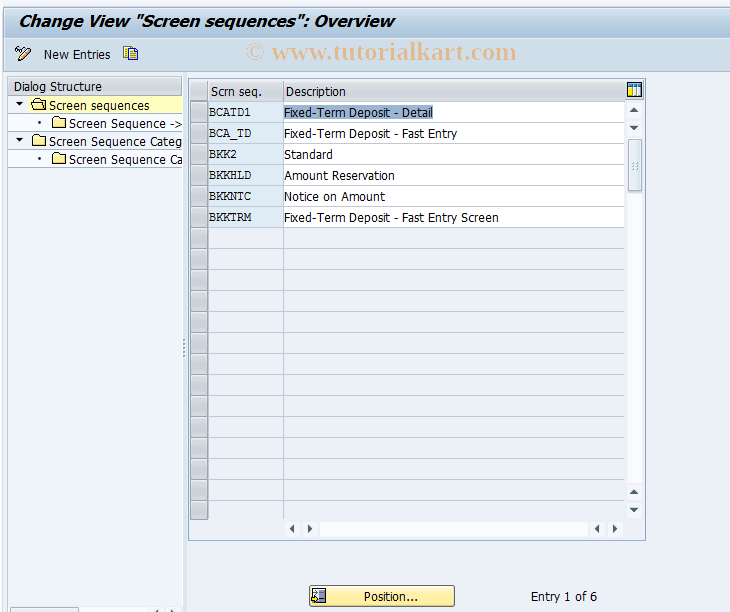Image resolution: width=730 pixels, height=612 pixels.
Task: Select row selector for BKKNTC
Action: coord(199,196)
